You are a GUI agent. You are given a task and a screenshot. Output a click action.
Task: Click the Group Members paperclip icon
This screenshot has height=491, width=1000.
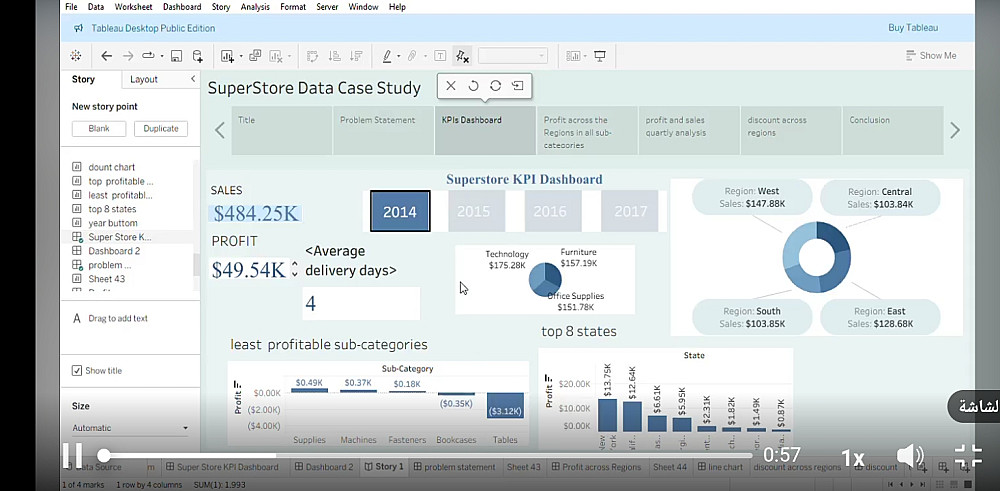coord(412,56)
